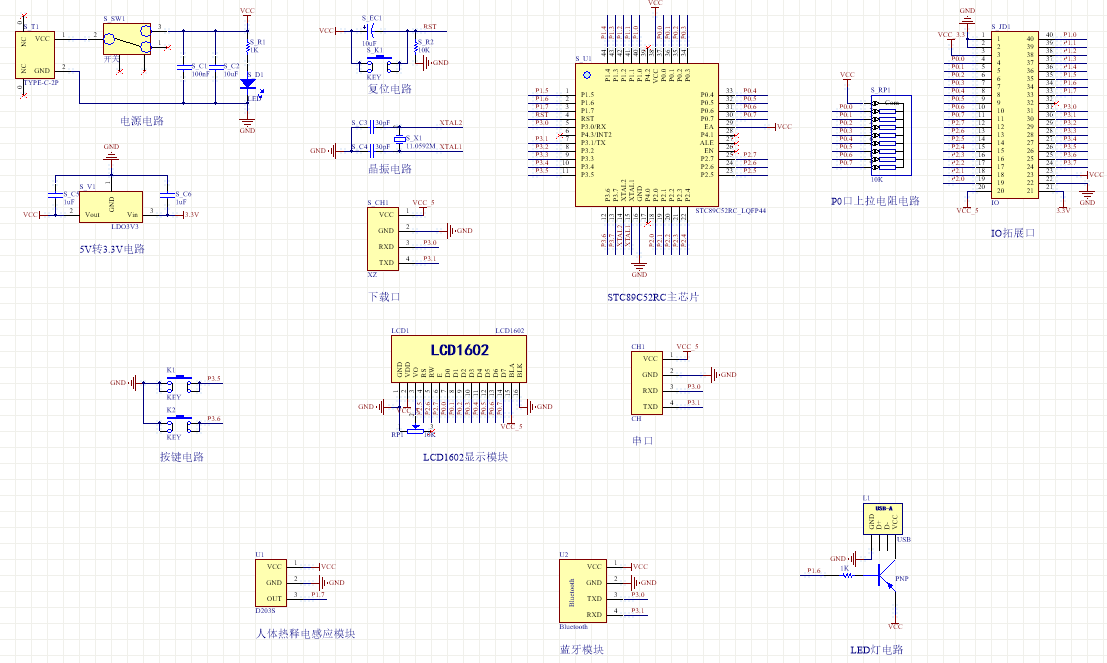Click the 'P3.6' net label beside K2
1107x663 pixels.
coord(214,419)
